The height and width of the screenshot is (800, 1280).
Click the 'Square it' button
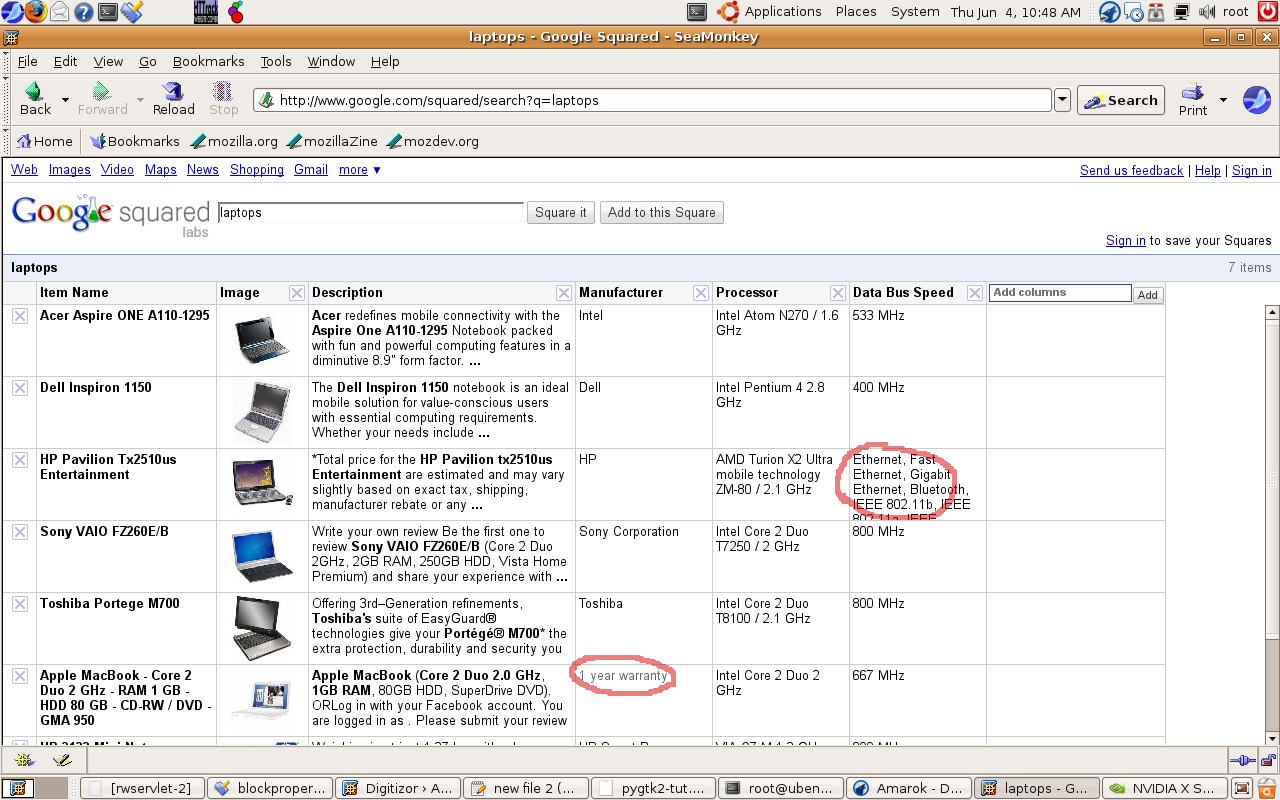tap(561, 212)
